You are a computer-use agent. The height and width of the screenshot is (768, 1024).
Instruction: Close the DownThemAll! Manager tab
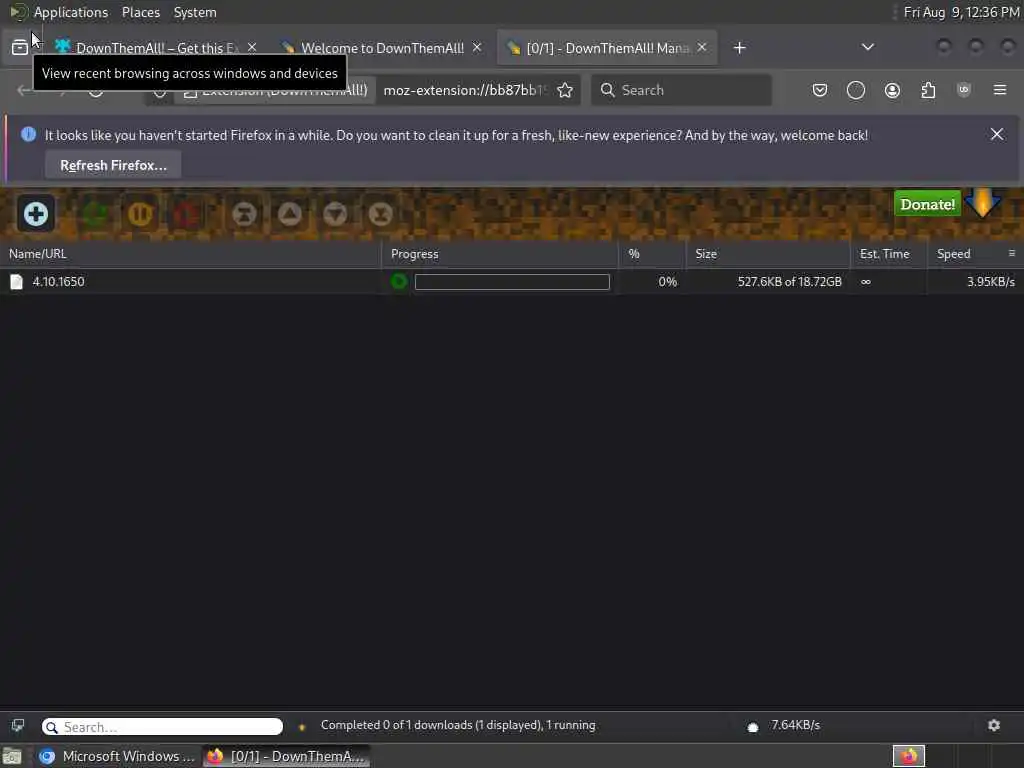tap(702, 48)
